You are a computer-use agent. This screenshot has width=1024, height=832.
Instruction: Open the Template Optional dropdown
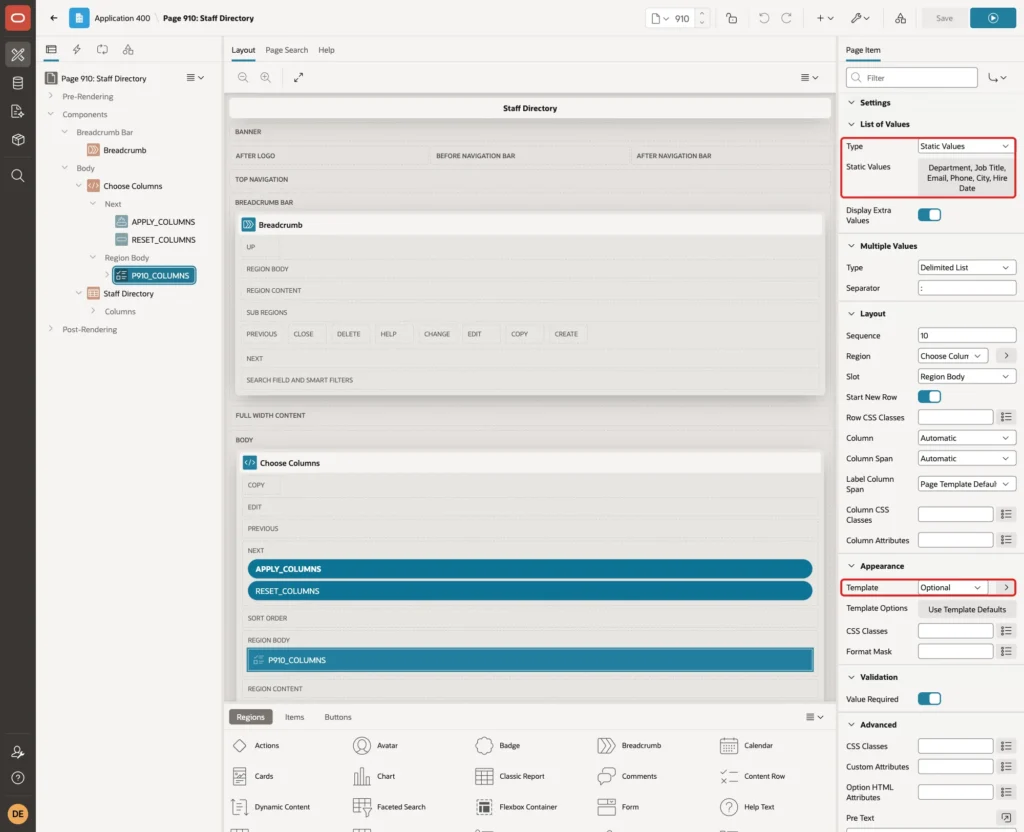(x=952, y=588)
